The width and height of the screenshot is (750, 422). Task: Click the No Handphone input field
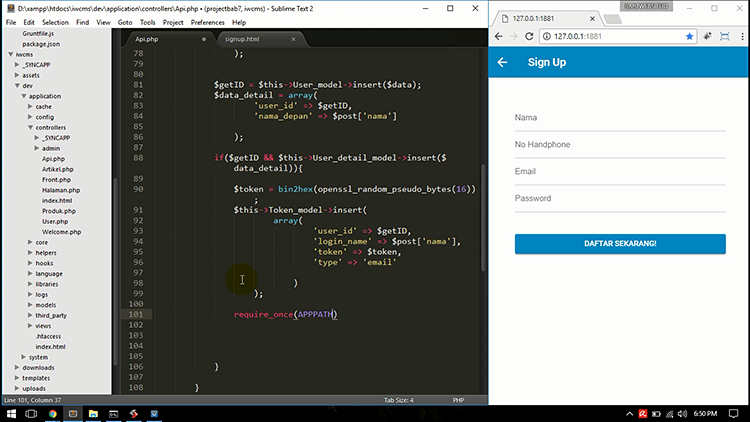tap(620, 145)
